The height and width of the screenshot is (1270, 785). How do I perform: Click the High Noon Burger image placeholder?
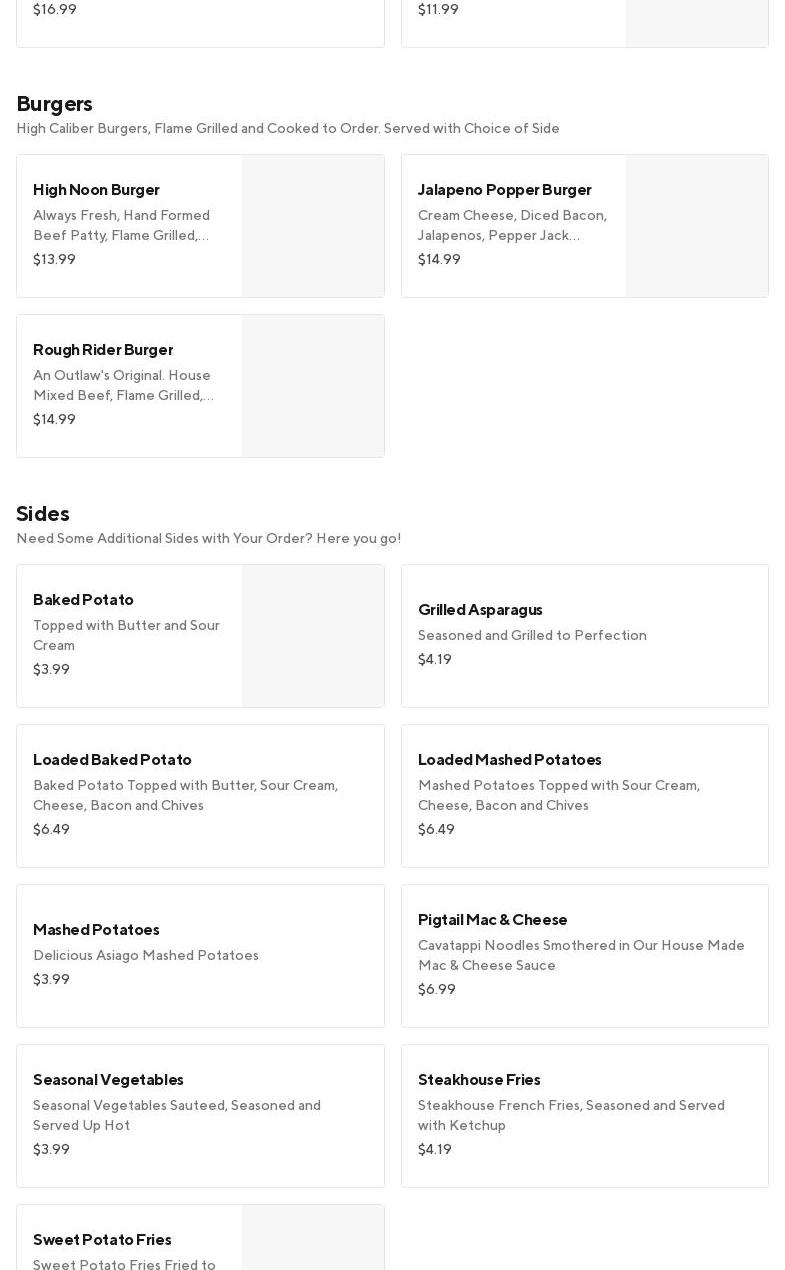click(313, 226)
